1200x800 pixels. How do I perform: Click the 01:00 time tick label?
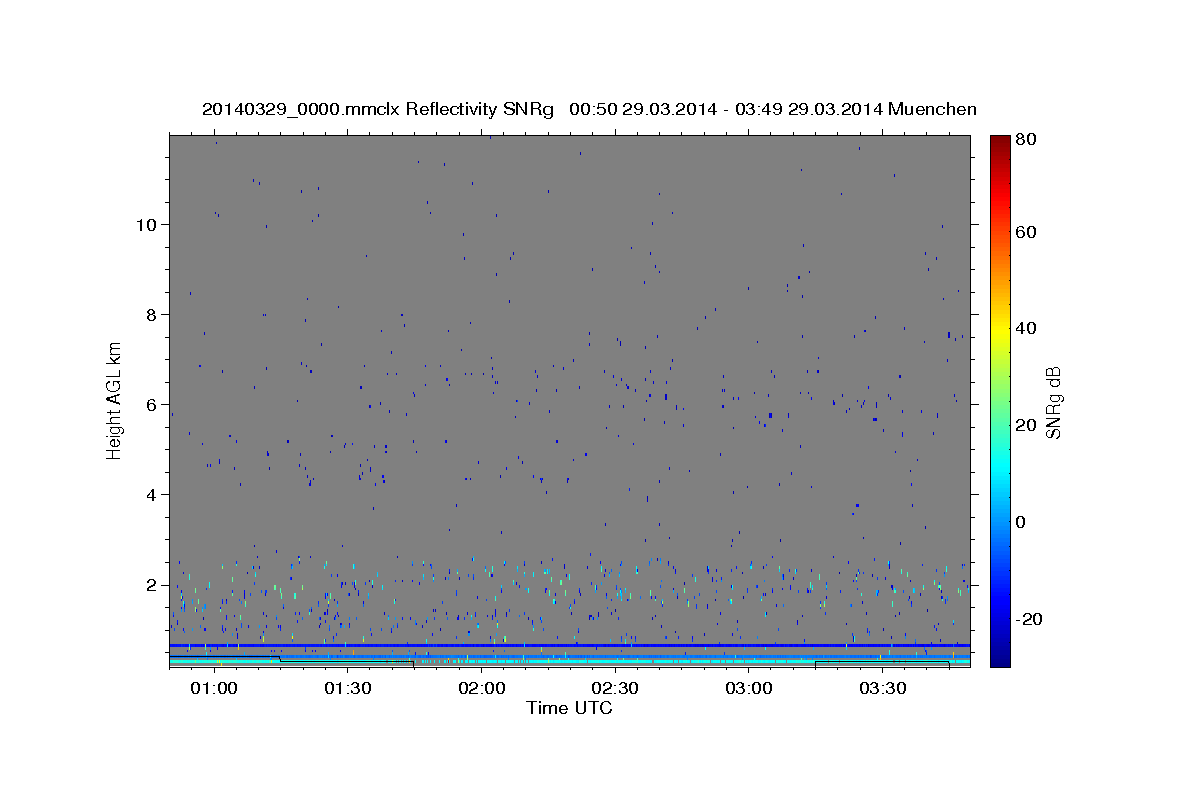tap(215, 688)
